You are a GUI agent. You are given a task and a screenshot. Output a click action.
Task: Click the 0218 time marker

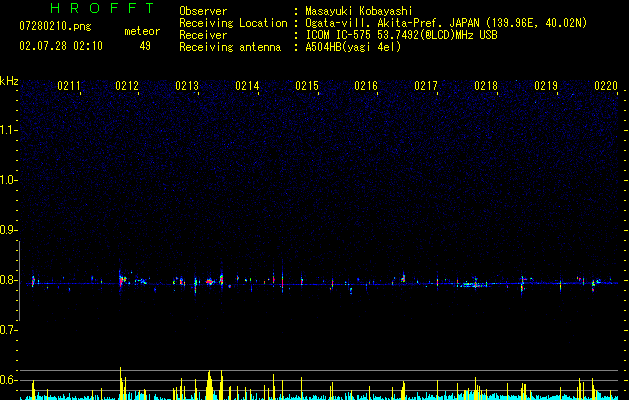(486, 86)
